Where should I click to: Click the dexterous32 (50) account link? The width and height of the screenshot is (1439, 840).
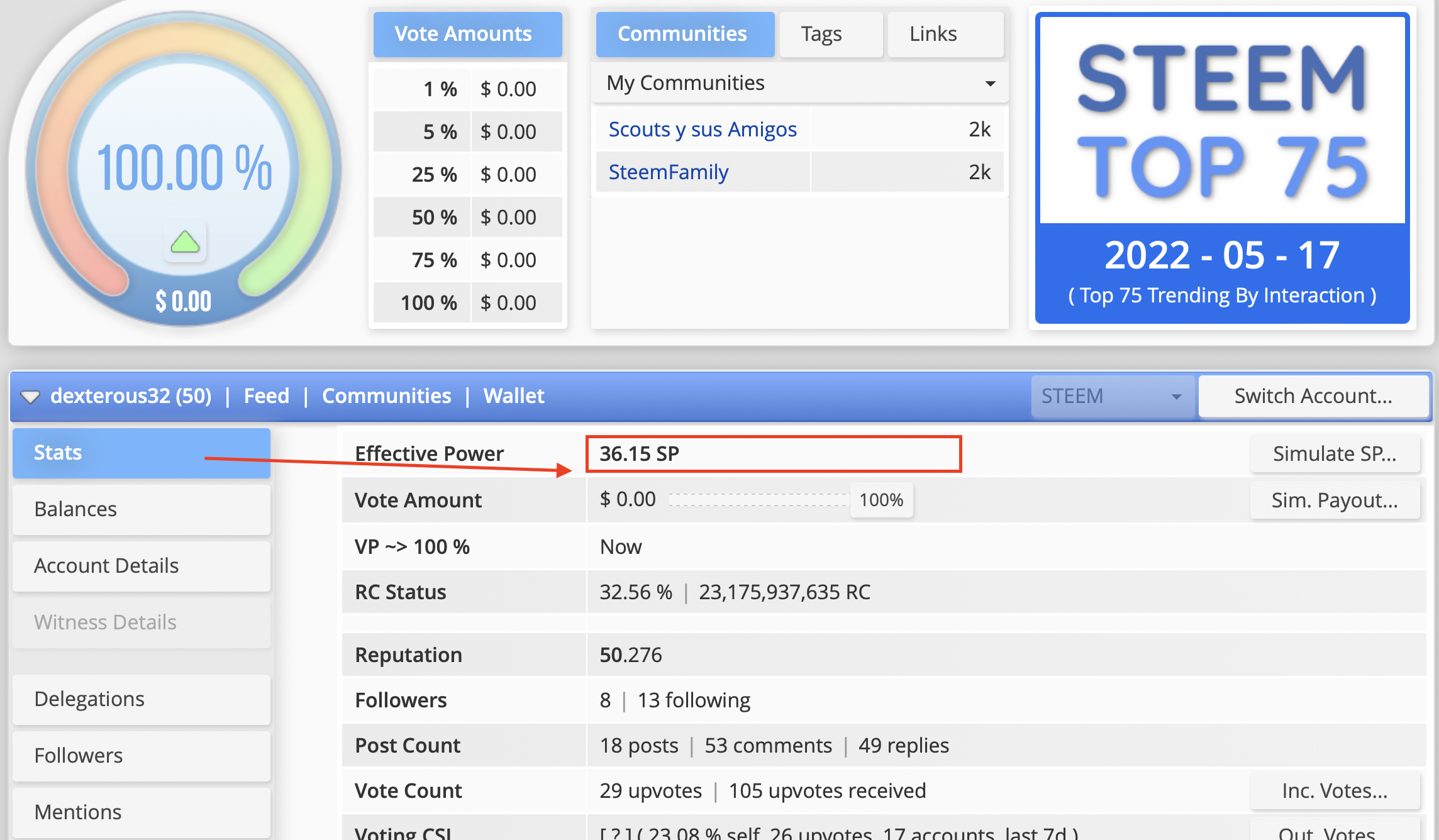131,396
